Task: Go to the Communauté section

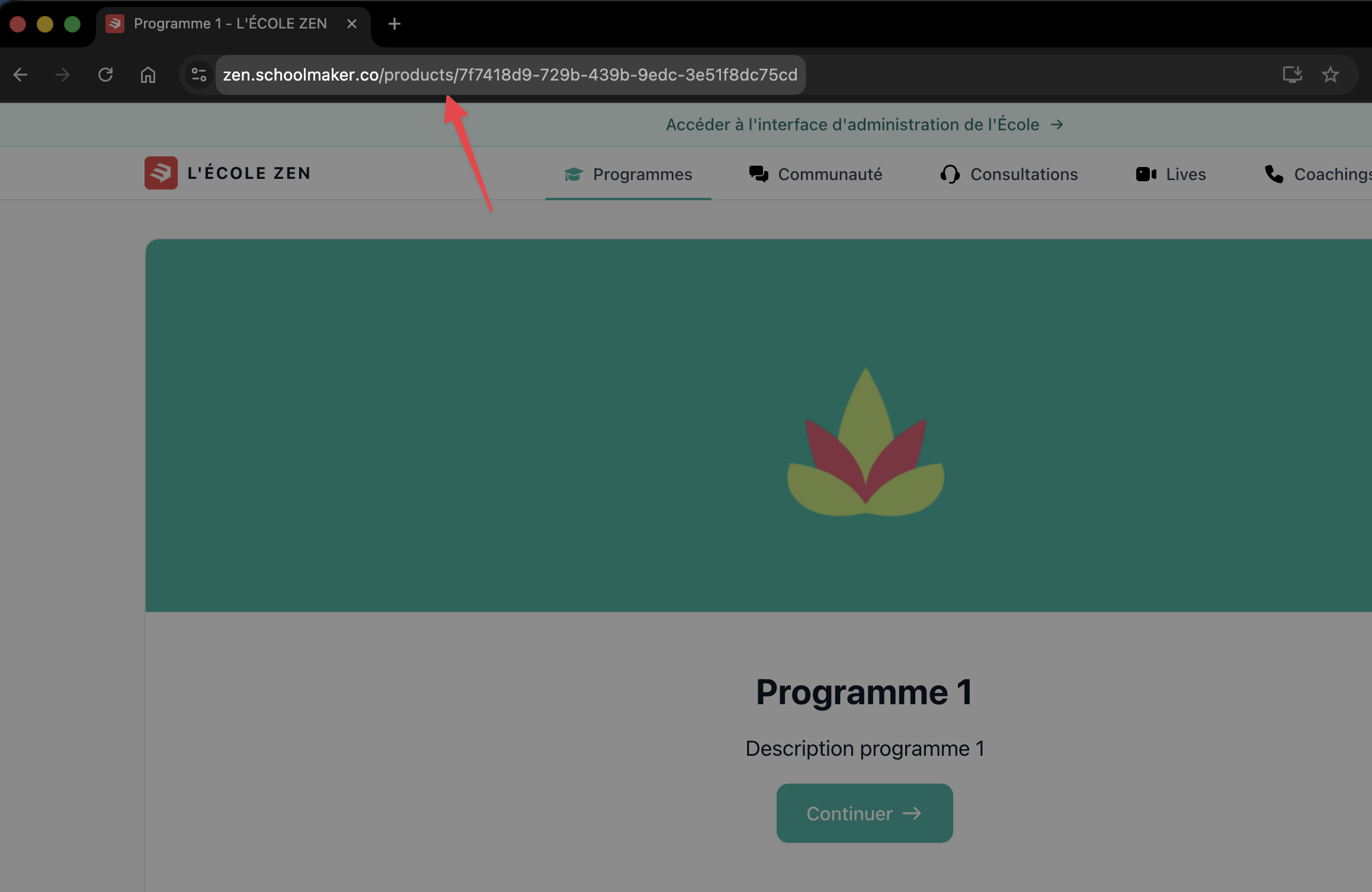Action: 816,174
